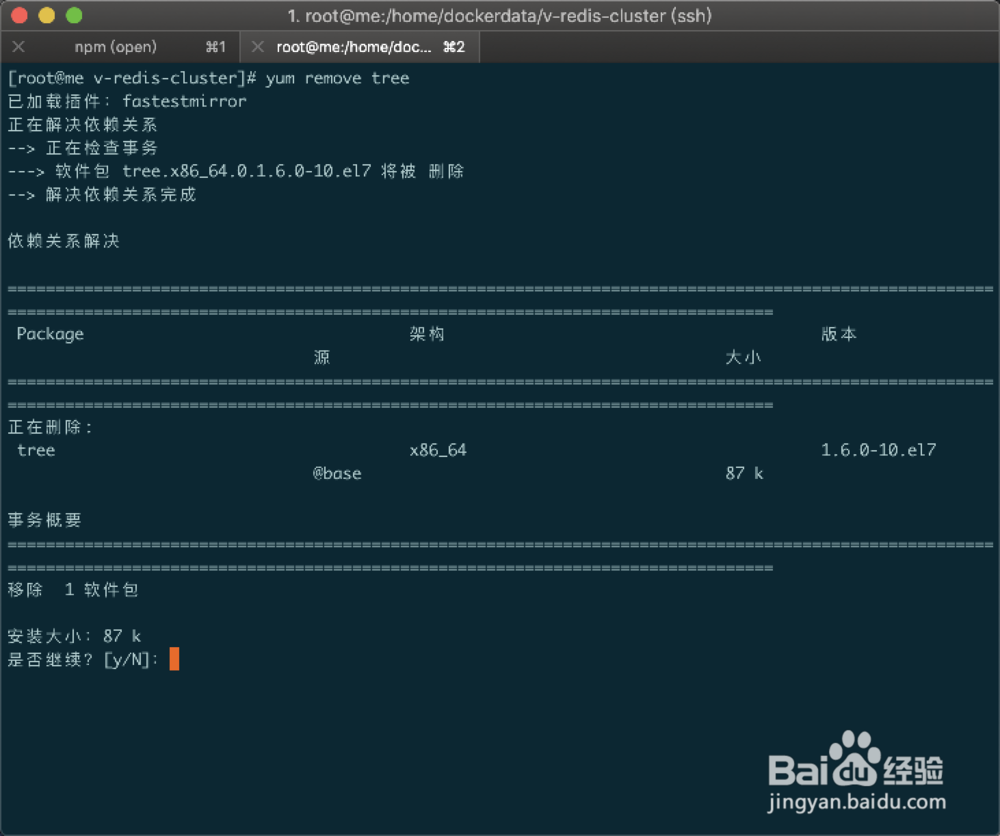Click the @base repository source label
This screenshot has height=836, width=1000.
336,473
